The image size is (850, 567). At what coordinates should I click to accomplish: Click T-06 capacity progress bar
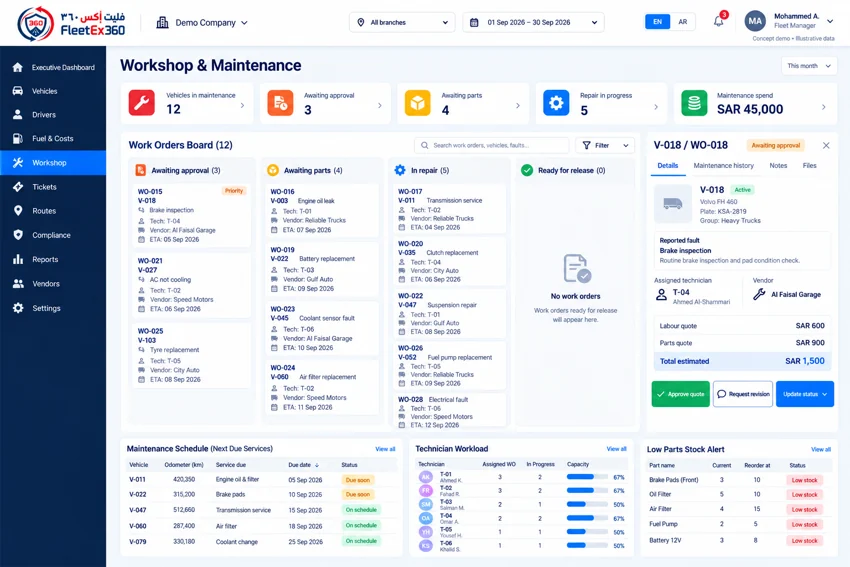click(x=587, y=545)
